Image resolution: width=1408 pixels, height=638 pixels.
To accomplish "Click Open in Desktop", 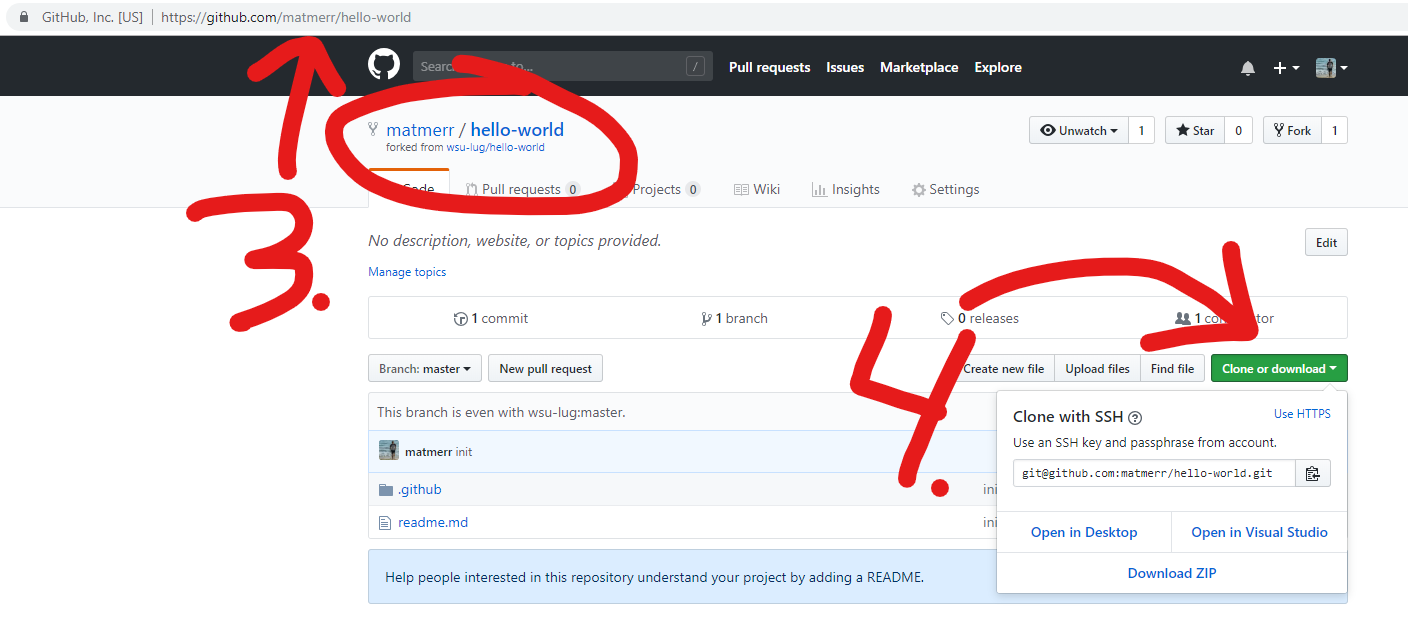I will tap(1084, 532).
